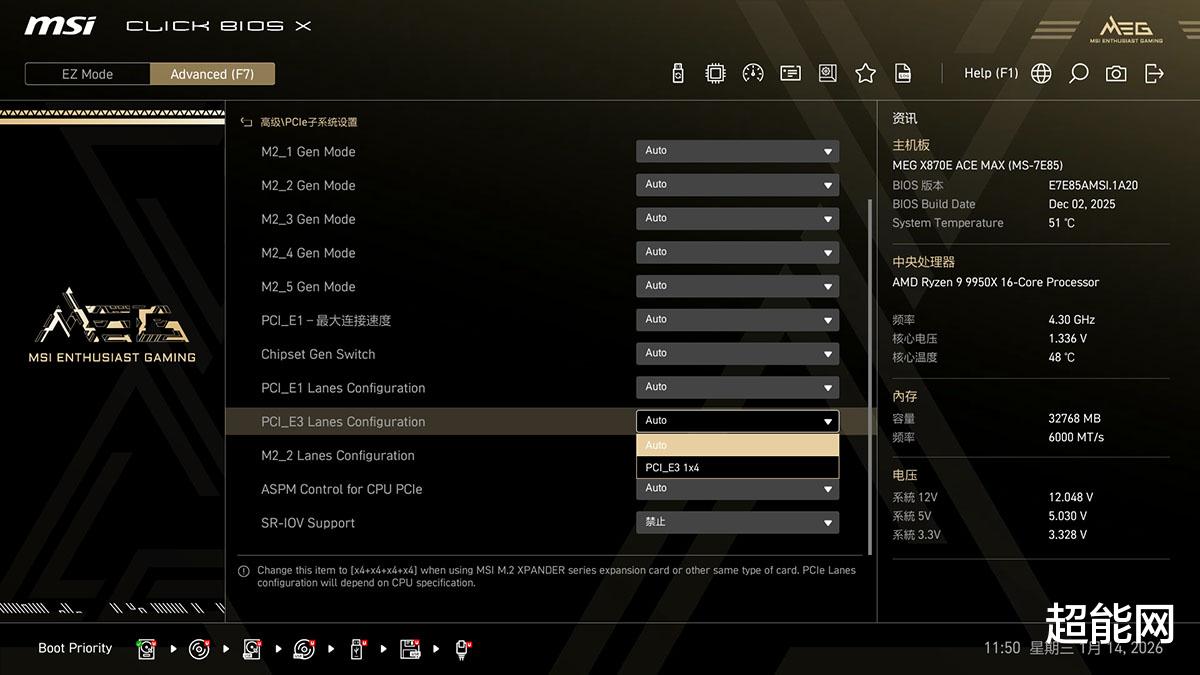Viewport: 1200px width, 675px height.
Task: Click the Boot Priority label
Action: pyautogui.click(x=75, y=648)
